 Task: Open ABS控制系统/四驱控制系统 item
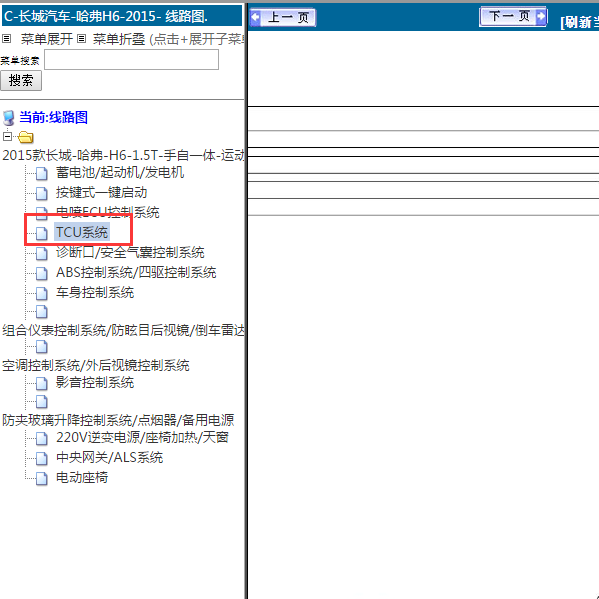point(136,273)
